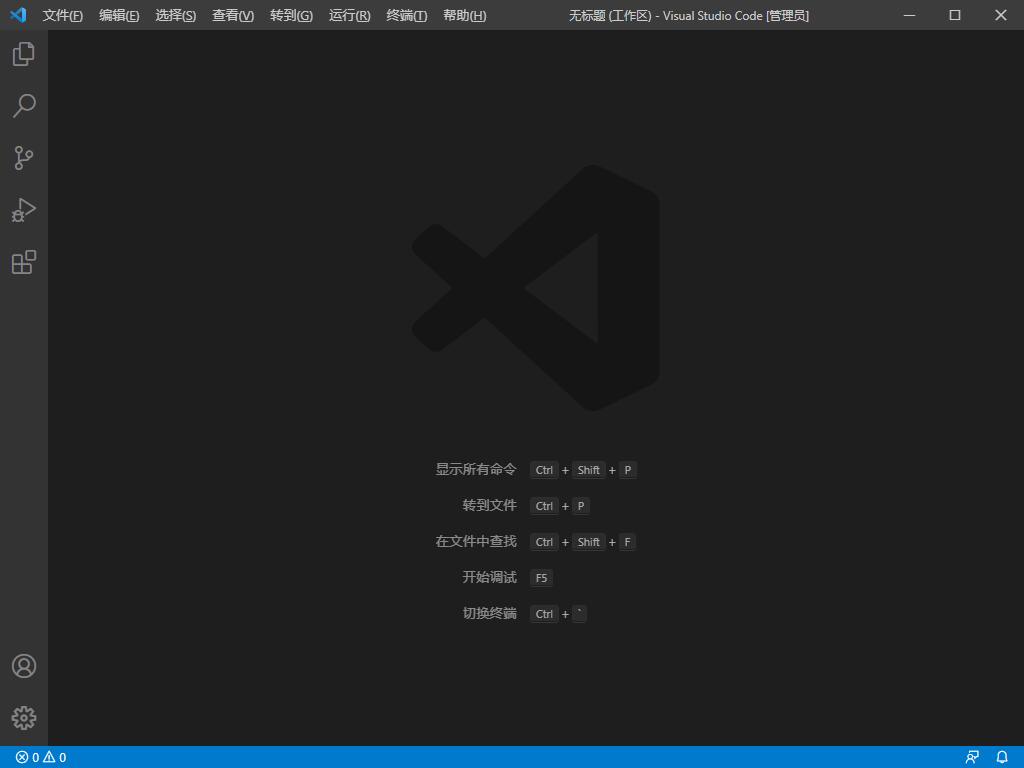Image resolution: width=1024 pixels, height=768 pixels.
Task: Open the Search view icon
Action: 24,106
